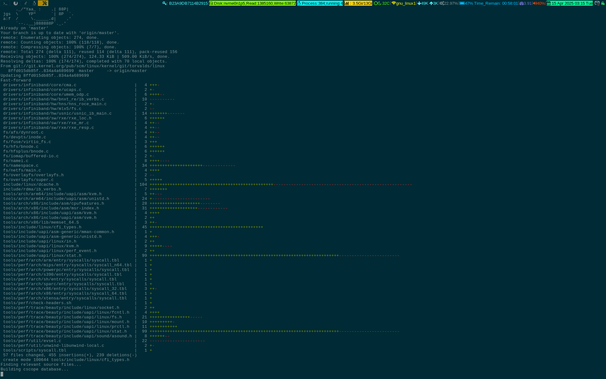Click fs/overlayfs/super.c file row

coord(83,180)
